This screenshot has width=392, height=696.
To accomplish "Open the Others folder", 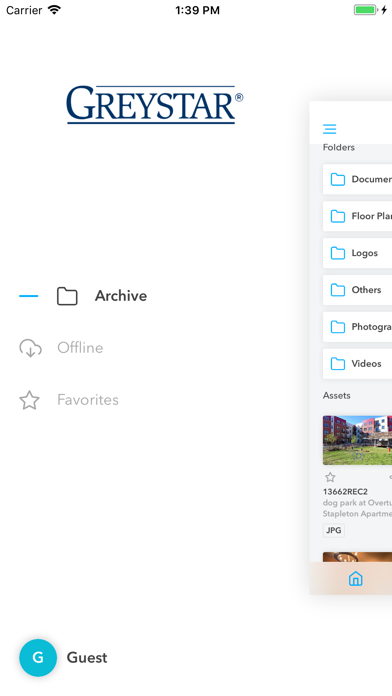I will click(357, 290).
